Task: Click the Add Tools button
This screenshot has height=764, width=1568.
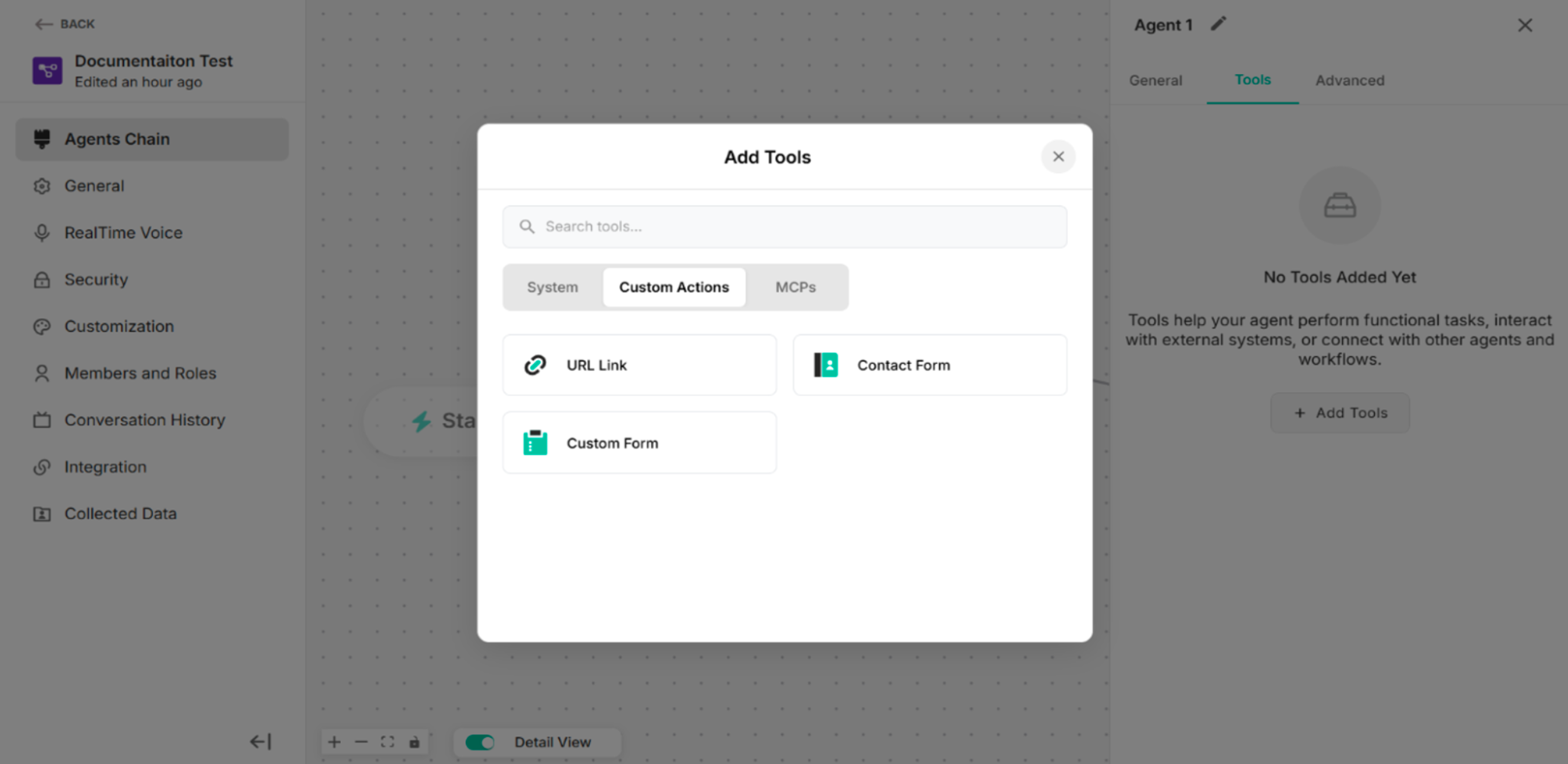Action: click(1340, 413)
